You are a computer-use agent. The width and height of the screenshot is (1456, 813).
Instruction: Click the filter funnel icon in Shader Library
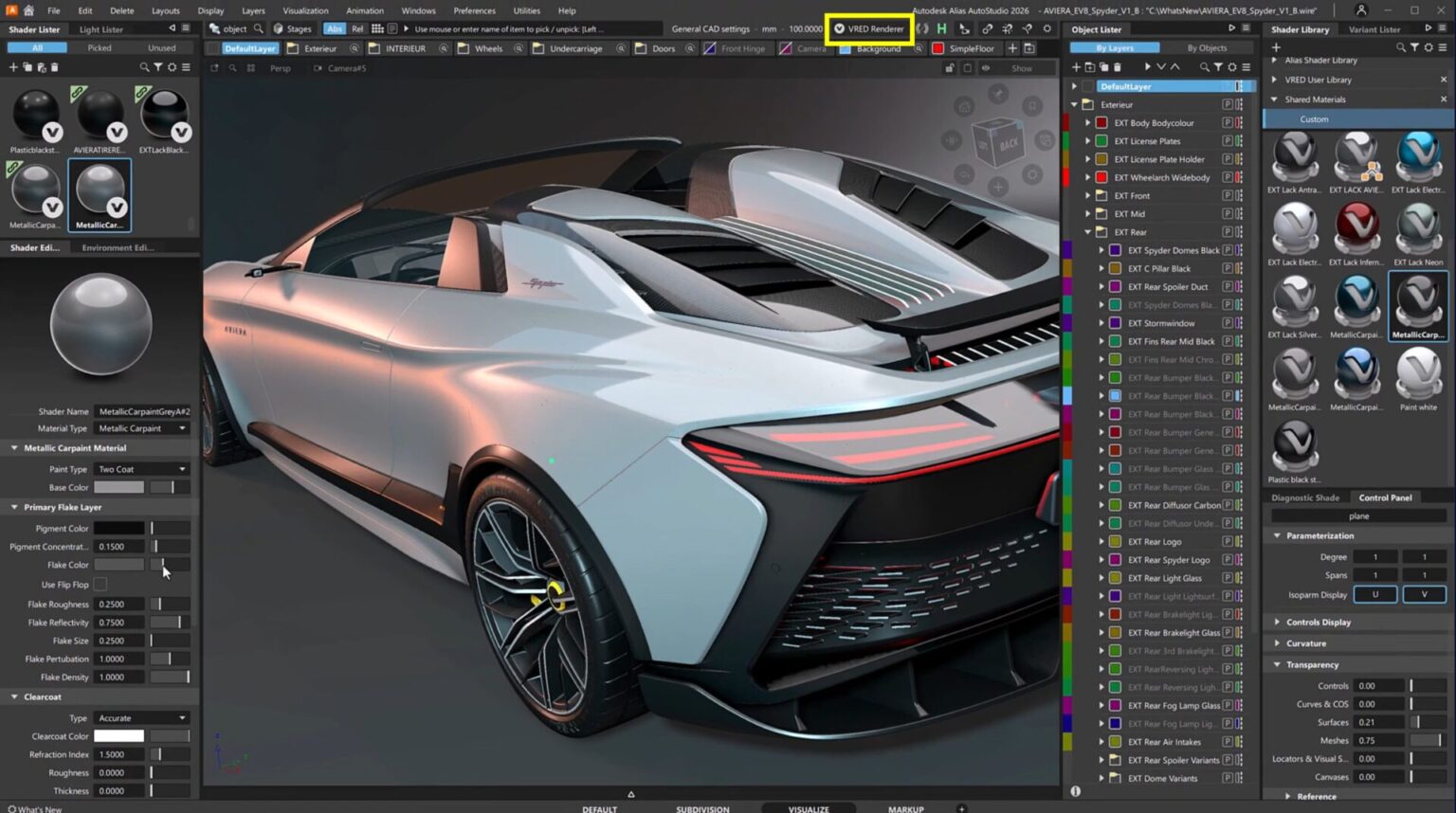pos(1414,46)
